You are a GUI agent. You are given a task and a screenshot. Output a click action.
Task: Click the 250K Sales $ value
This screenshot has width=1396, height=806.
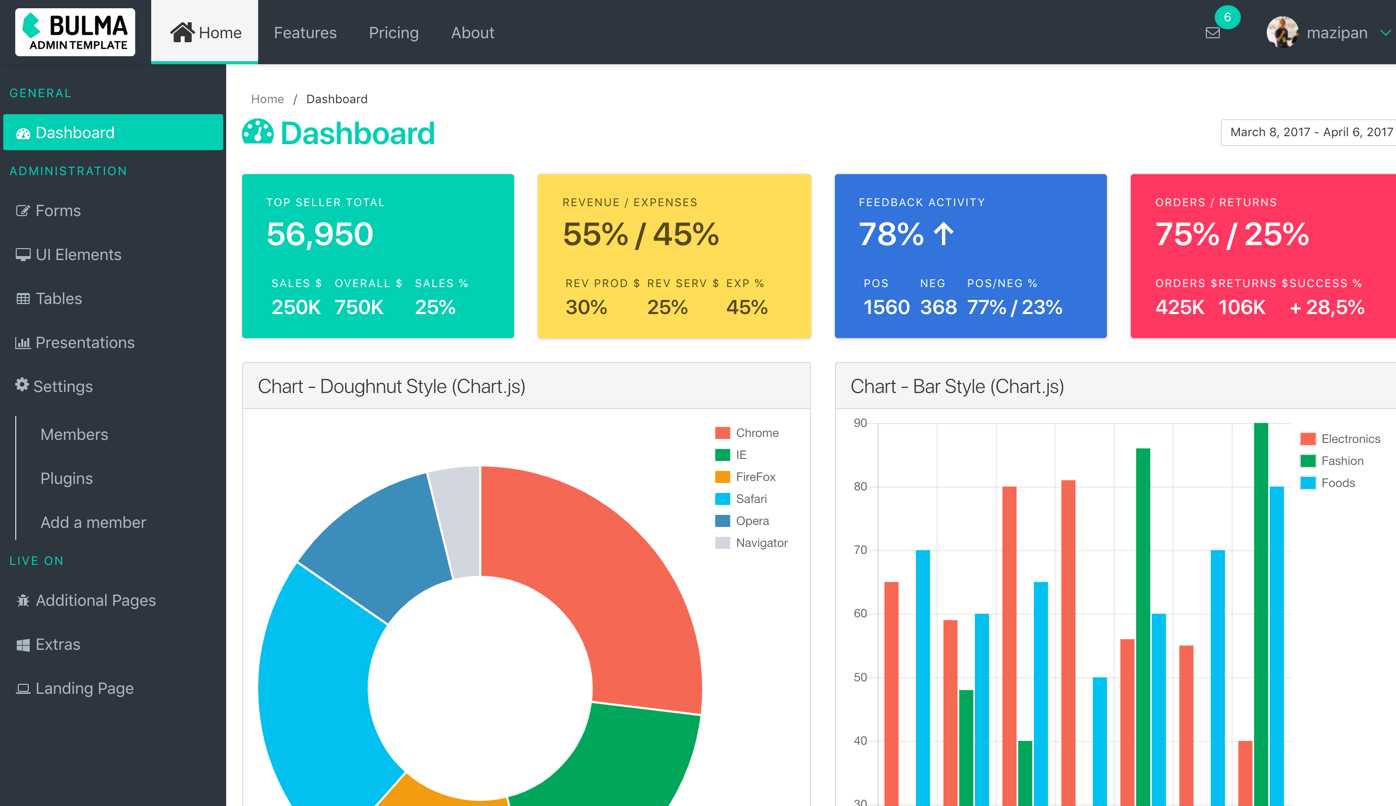tap(296, 308)
